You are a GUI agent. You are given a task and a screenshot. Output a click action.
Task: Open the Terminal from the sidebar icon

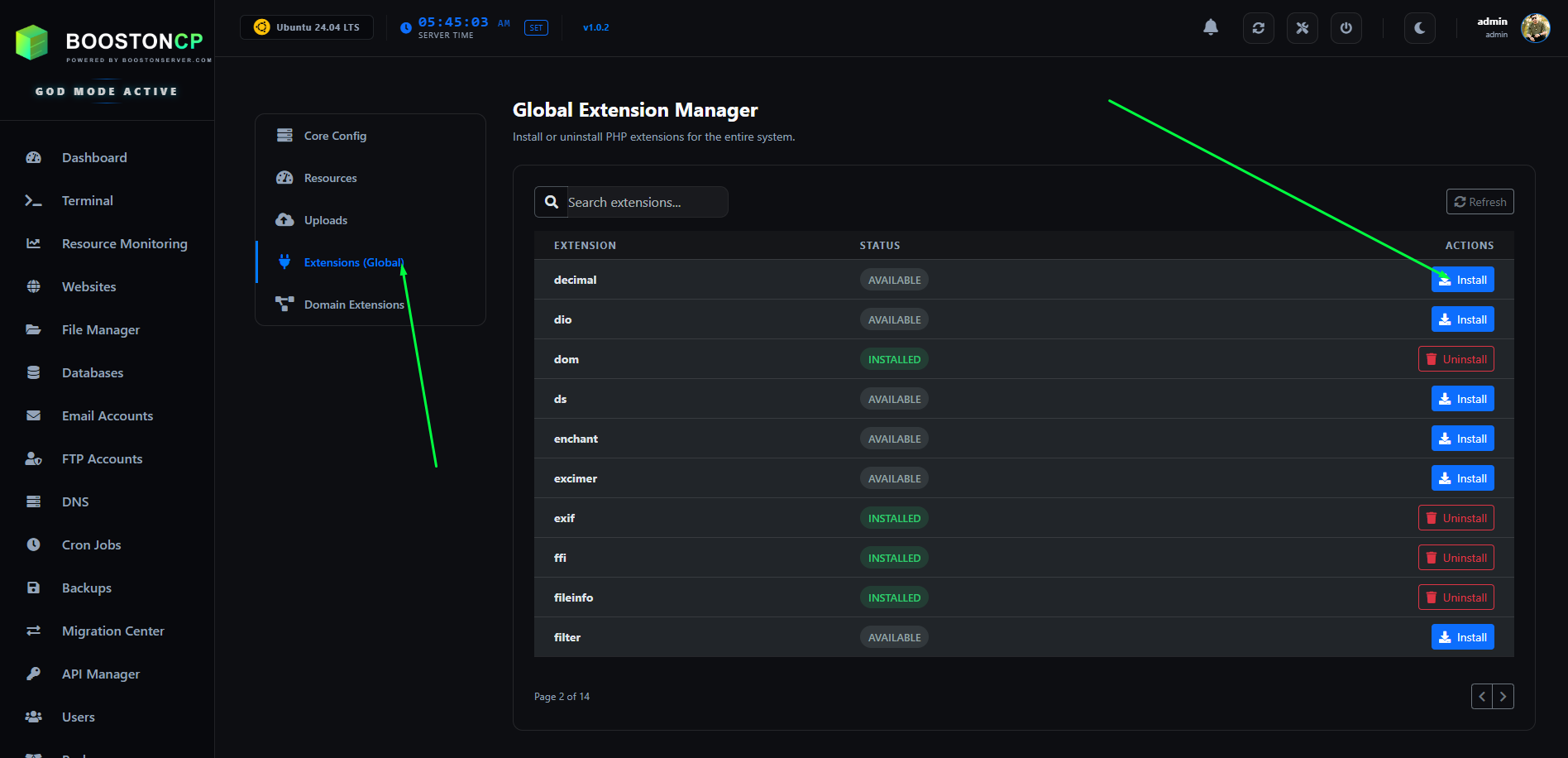(33, 200)
